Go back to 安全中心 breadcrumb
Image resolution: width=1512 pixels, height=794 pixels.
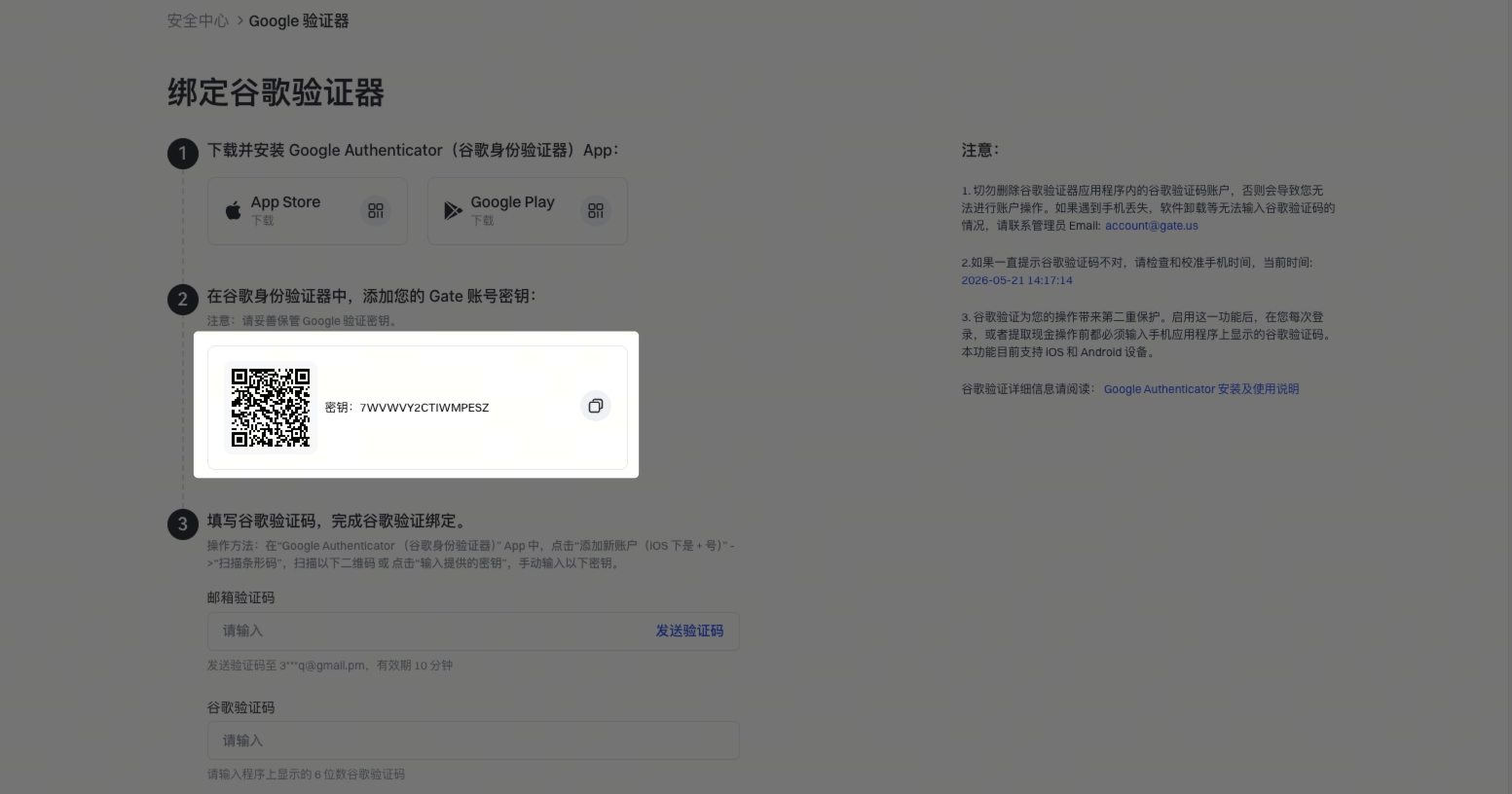[198, 20]
